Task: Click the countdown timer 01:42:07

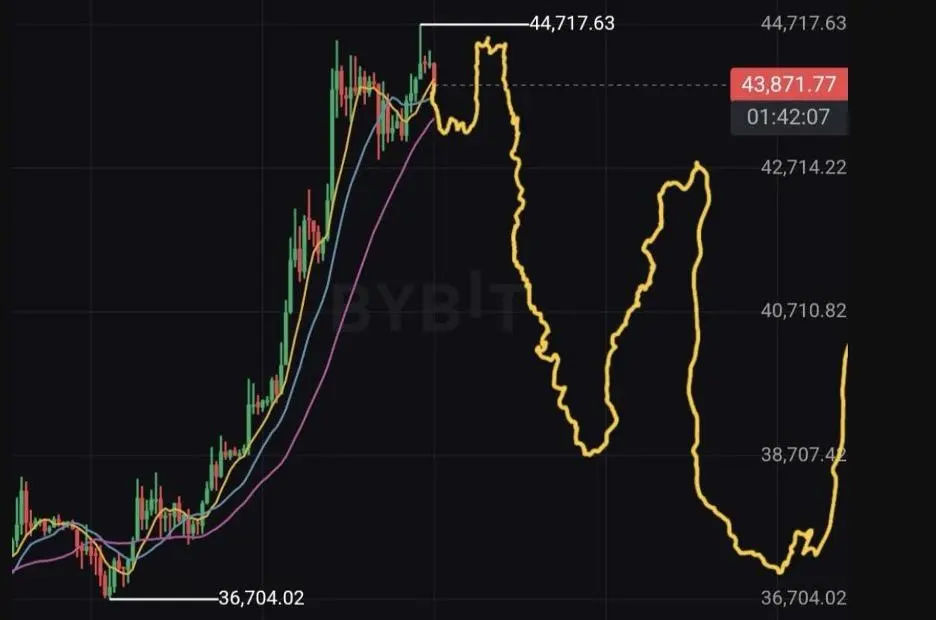Action: [789, 117]
